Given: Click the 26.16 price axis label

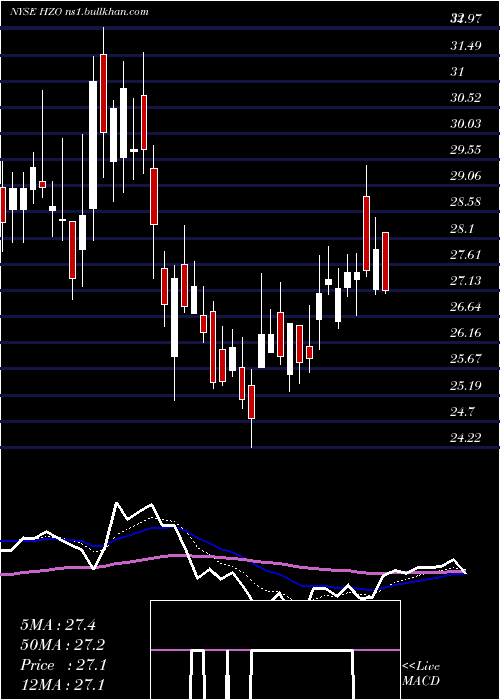Looking at the screenshot, I should [466, 333].
